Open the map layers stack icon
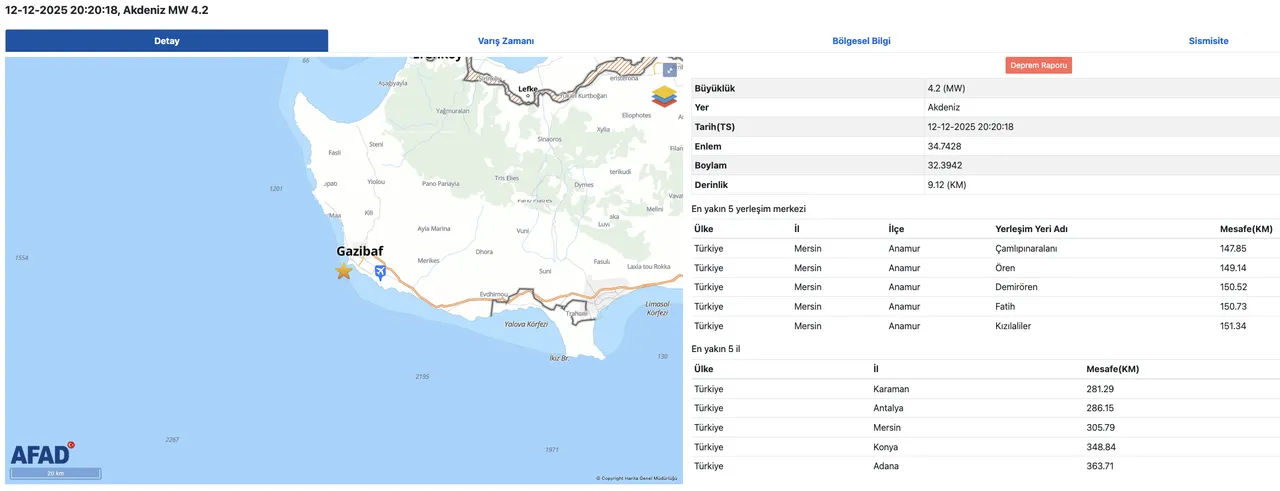Viewport: 1280px width, 491px height. tap(664, 96)
